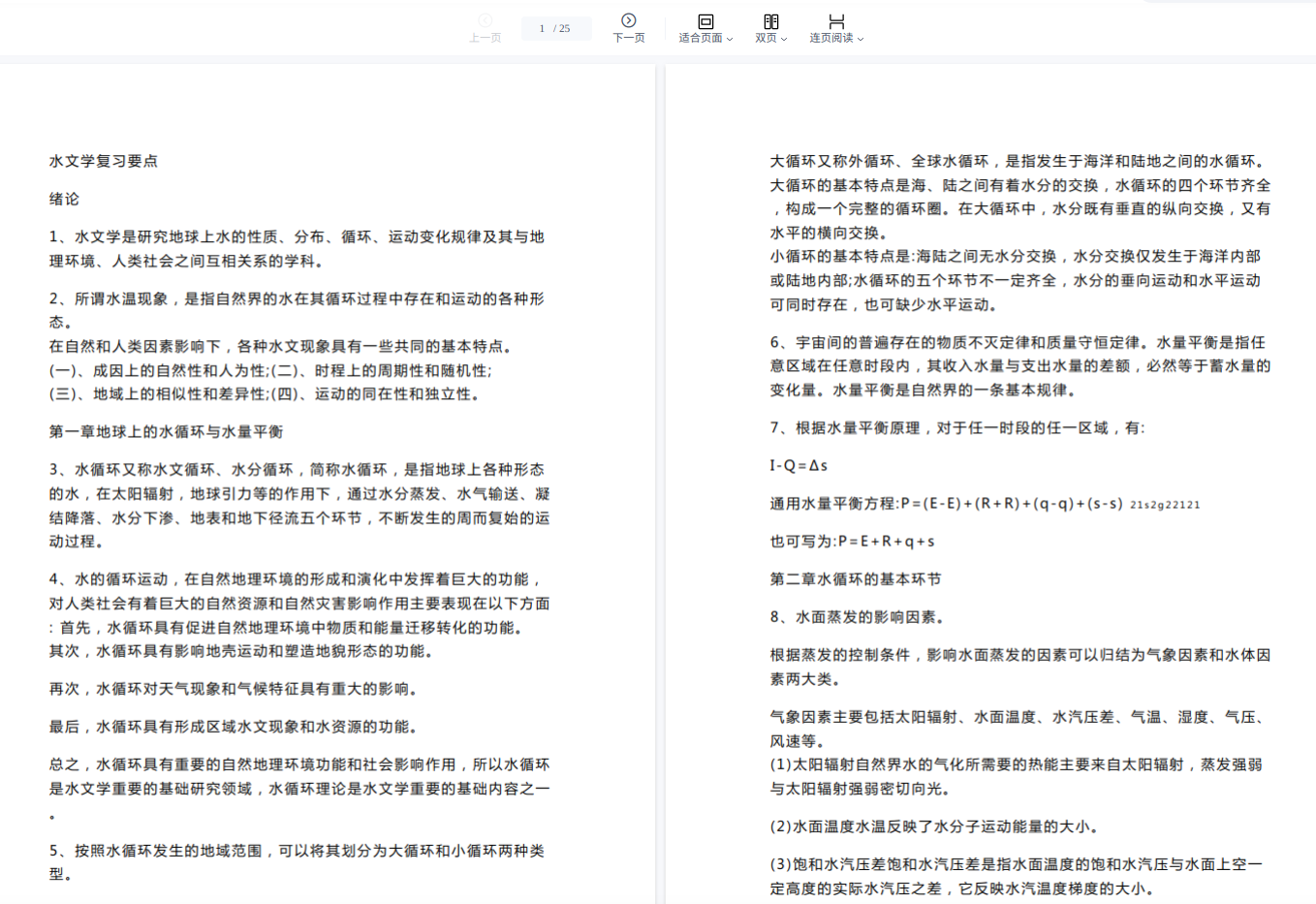Click the continuous reading icon

coord(836,21)
